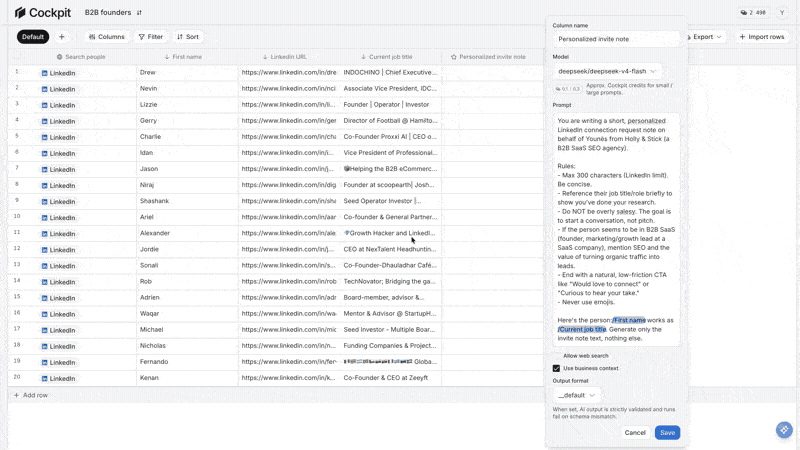Click the first name cell 'Fernando'

tap(187, 362)
